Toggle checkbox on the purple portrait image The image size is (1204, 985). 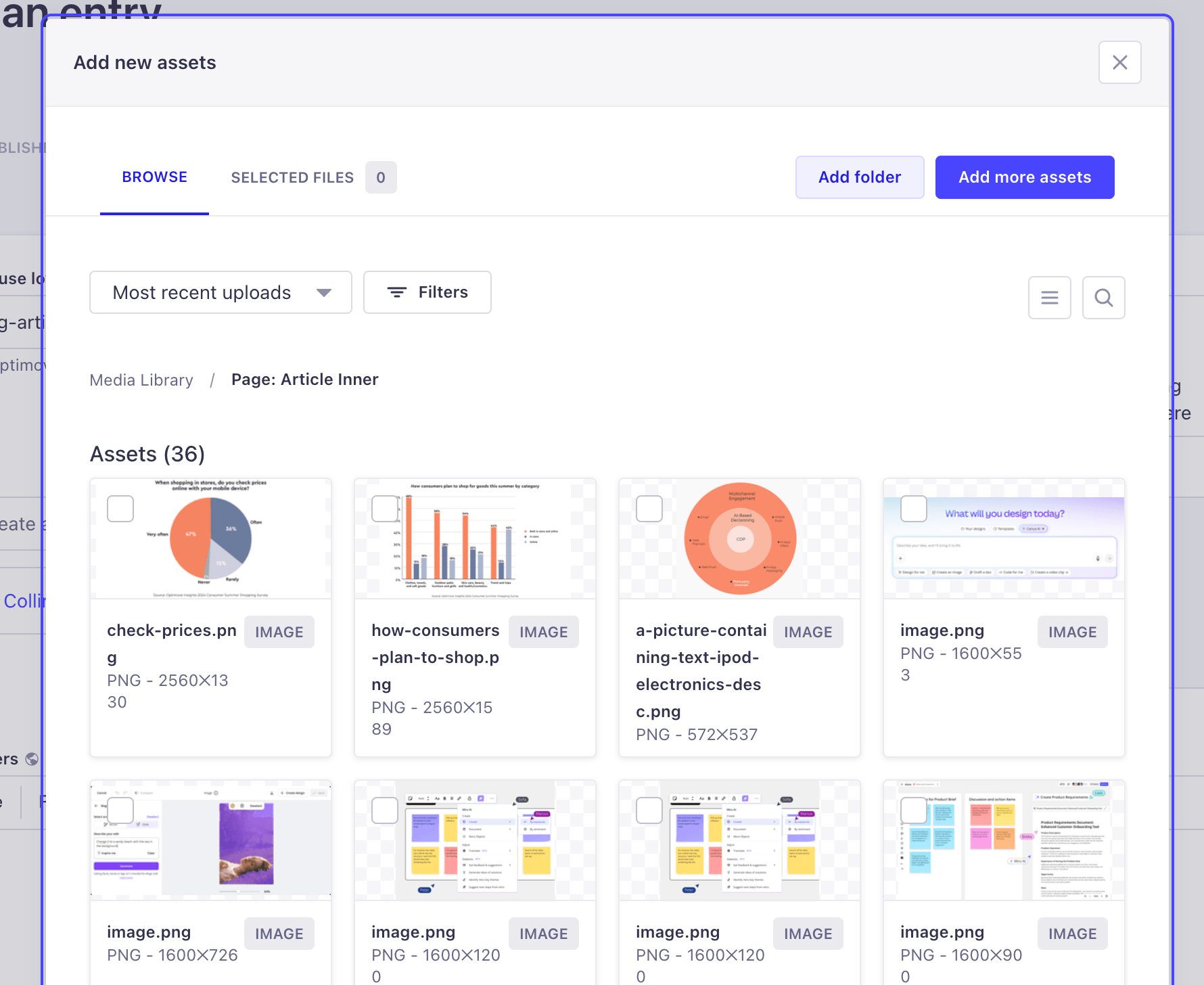pos(120,810)
